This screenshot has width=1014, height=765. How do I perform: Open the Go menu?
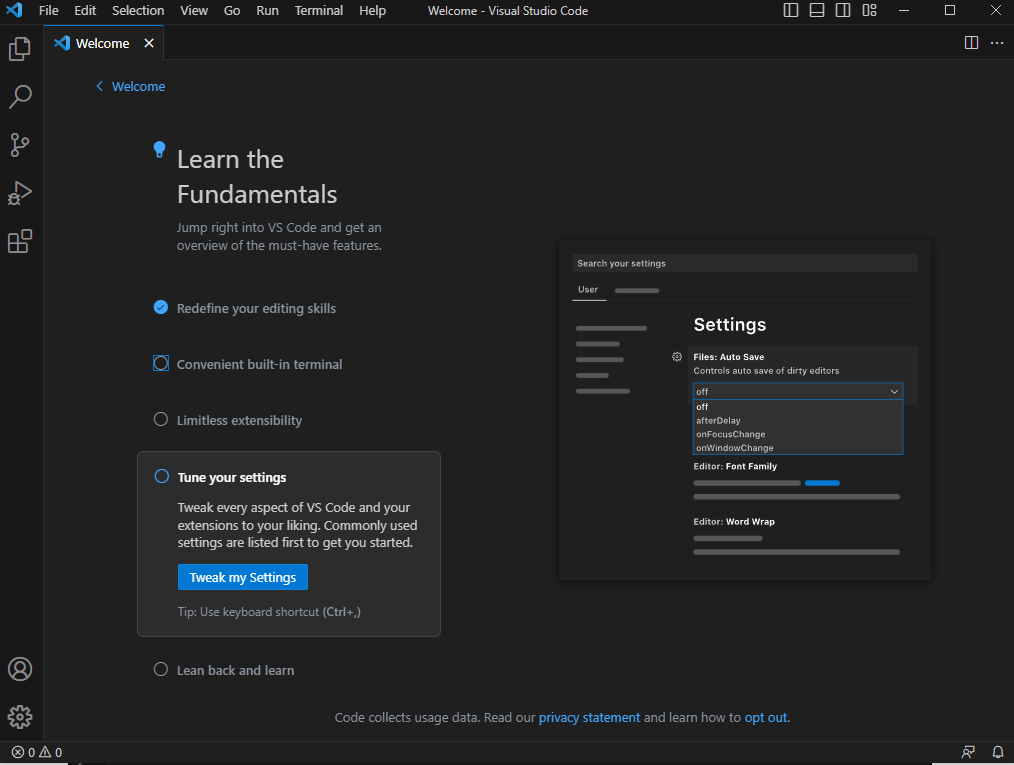click(x=232, y=10)
